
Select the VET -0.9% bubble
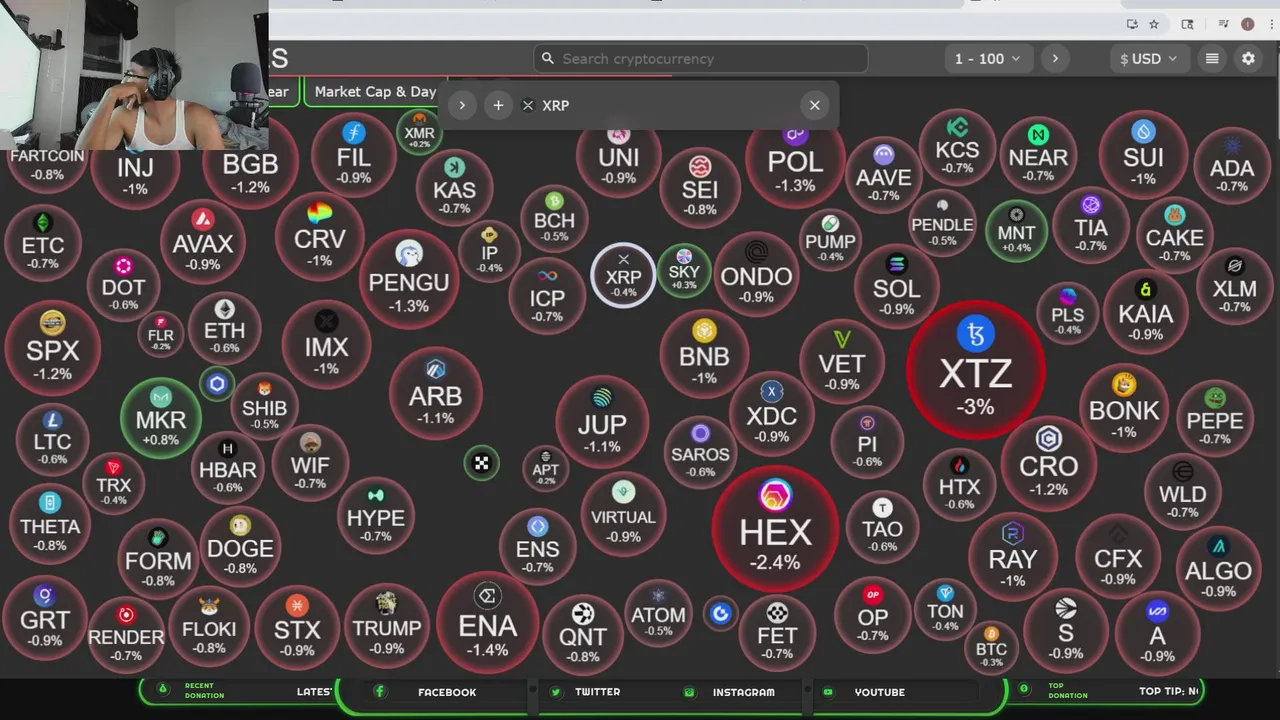[842, 360]
